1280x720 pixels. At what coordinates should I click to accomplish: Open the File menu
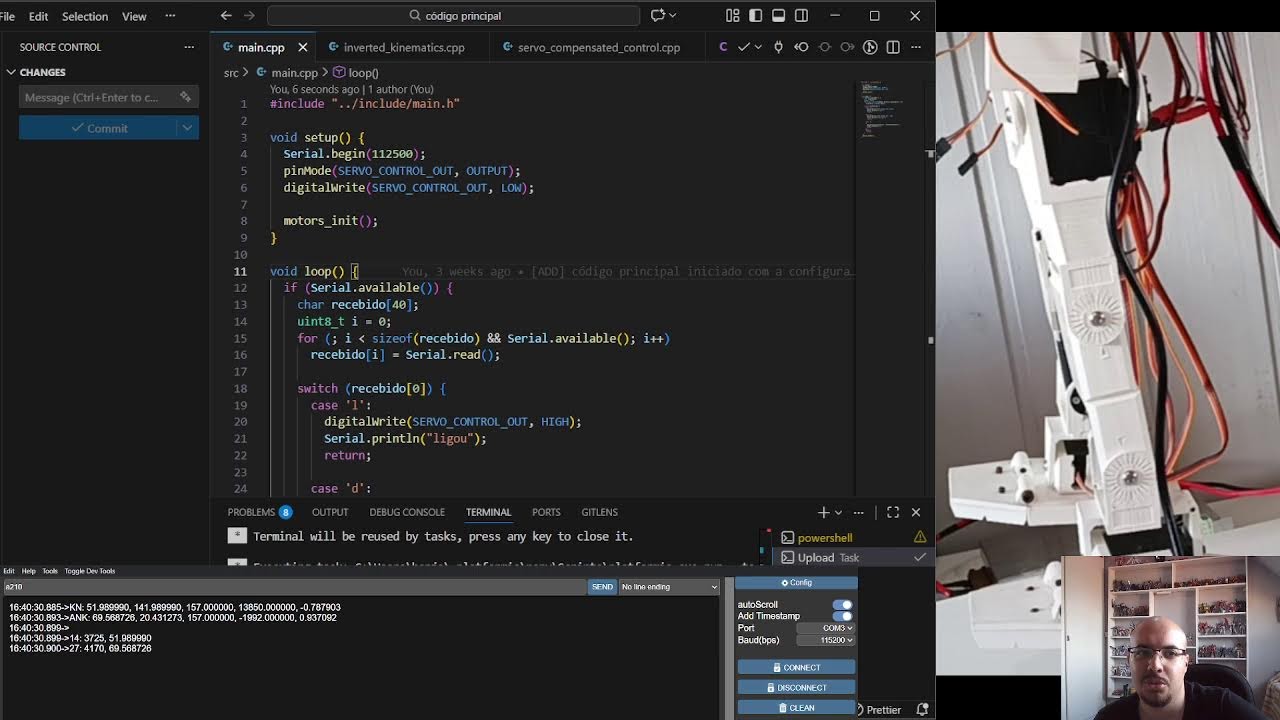[7, 16]
